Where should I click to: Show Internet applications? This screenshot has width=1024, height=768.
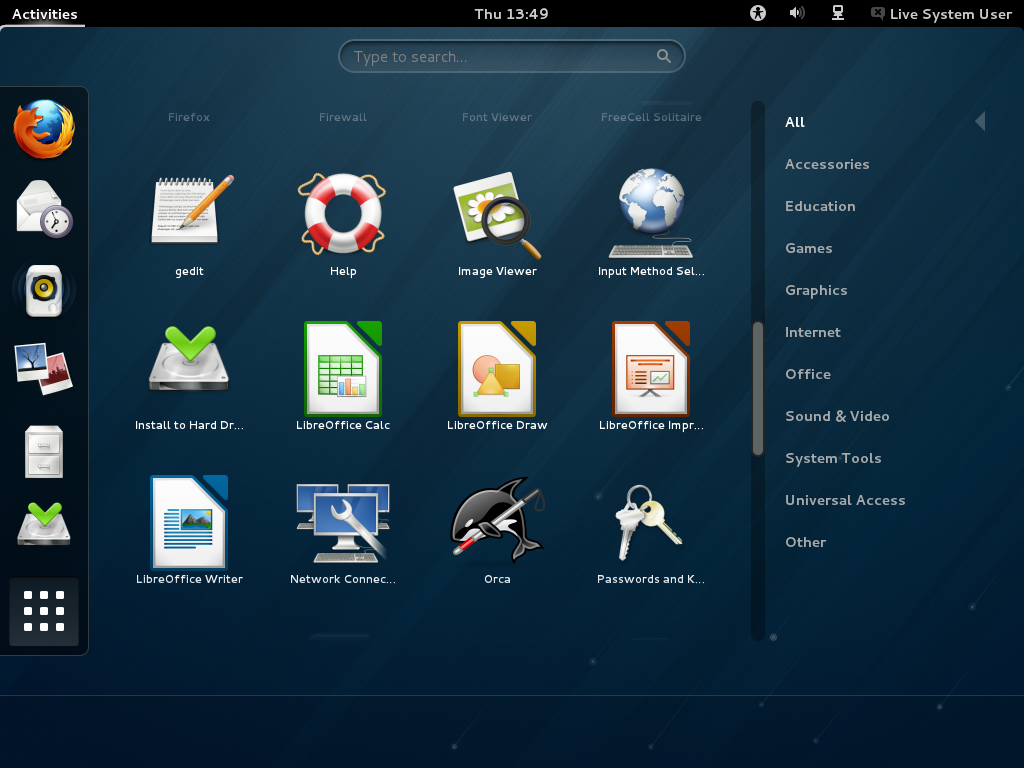[812, 332]
